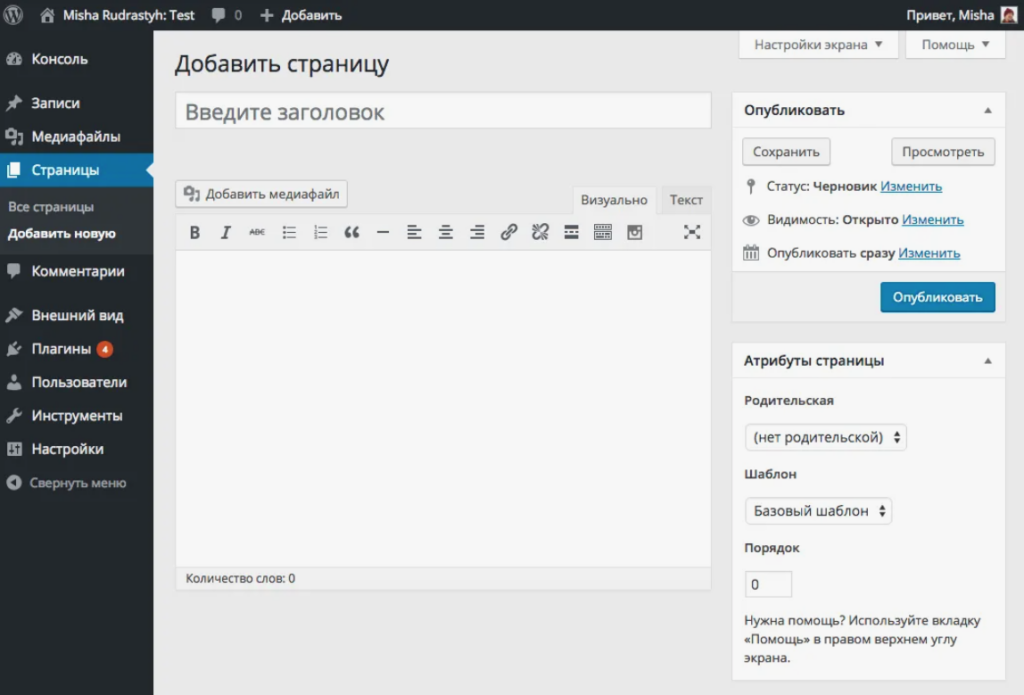Switch to the Текст editor tab
This screenshot has width=1024, height=695.
point(686,200)
